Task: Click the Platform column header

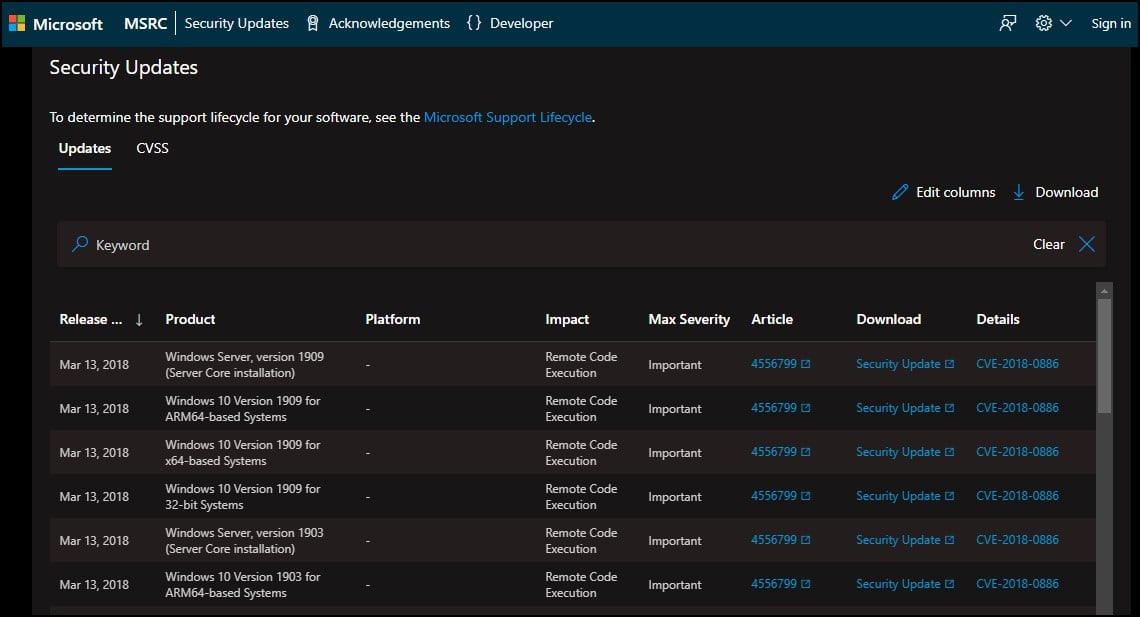Action: pyautogui.click(x=393, y=320)
